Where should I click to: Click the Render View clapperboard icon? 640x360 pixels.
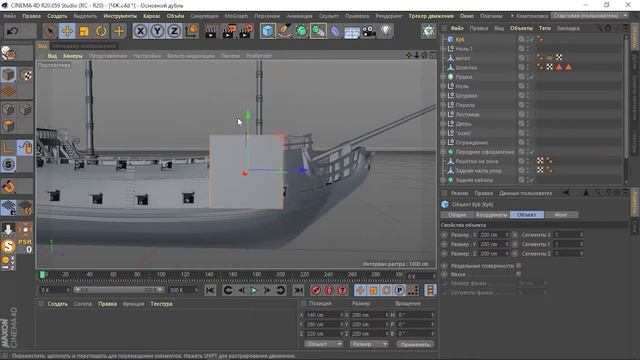point(211,31)
